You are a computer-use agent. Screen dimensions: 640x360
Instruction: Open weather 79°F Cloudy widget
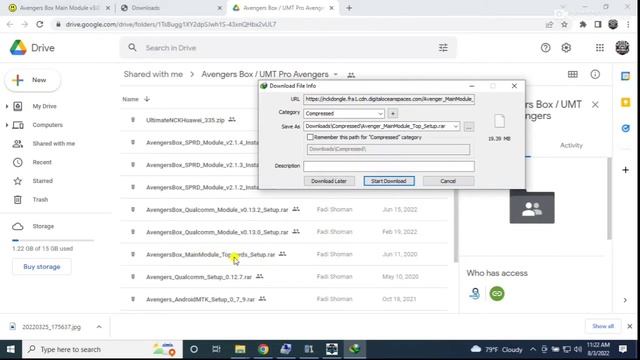pyautogui.click(x=496, y=349)
